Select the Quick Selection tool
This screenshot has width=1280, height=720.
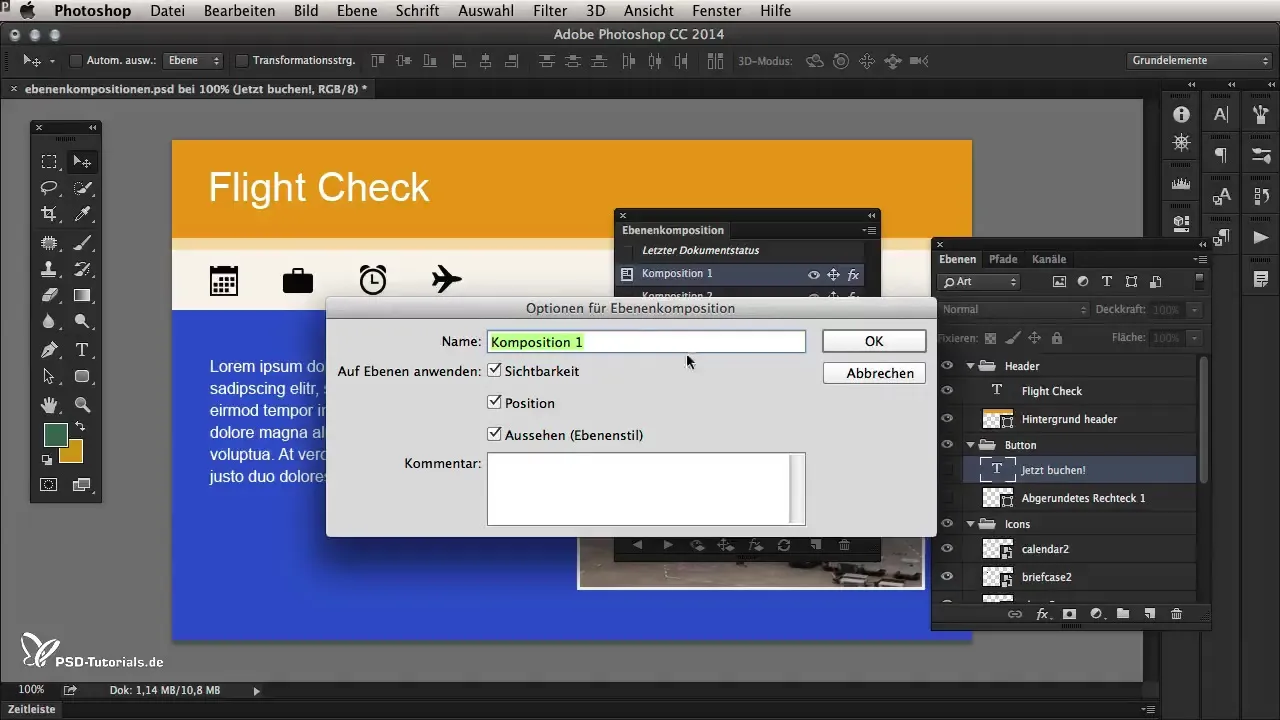pos(82,188)
